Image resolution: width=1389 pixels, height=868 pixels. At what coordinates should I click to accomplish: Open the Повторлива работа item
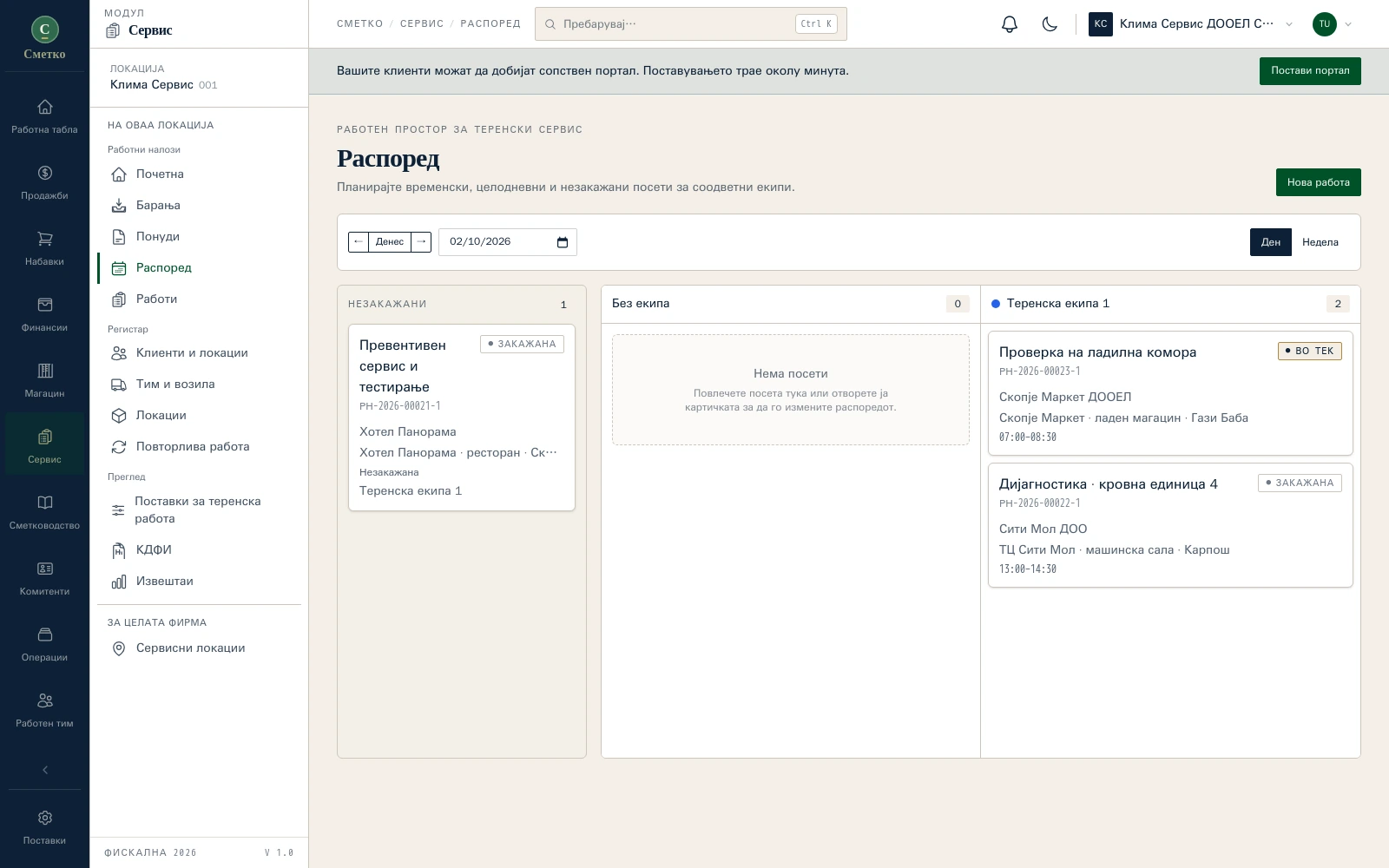(199, 447)
